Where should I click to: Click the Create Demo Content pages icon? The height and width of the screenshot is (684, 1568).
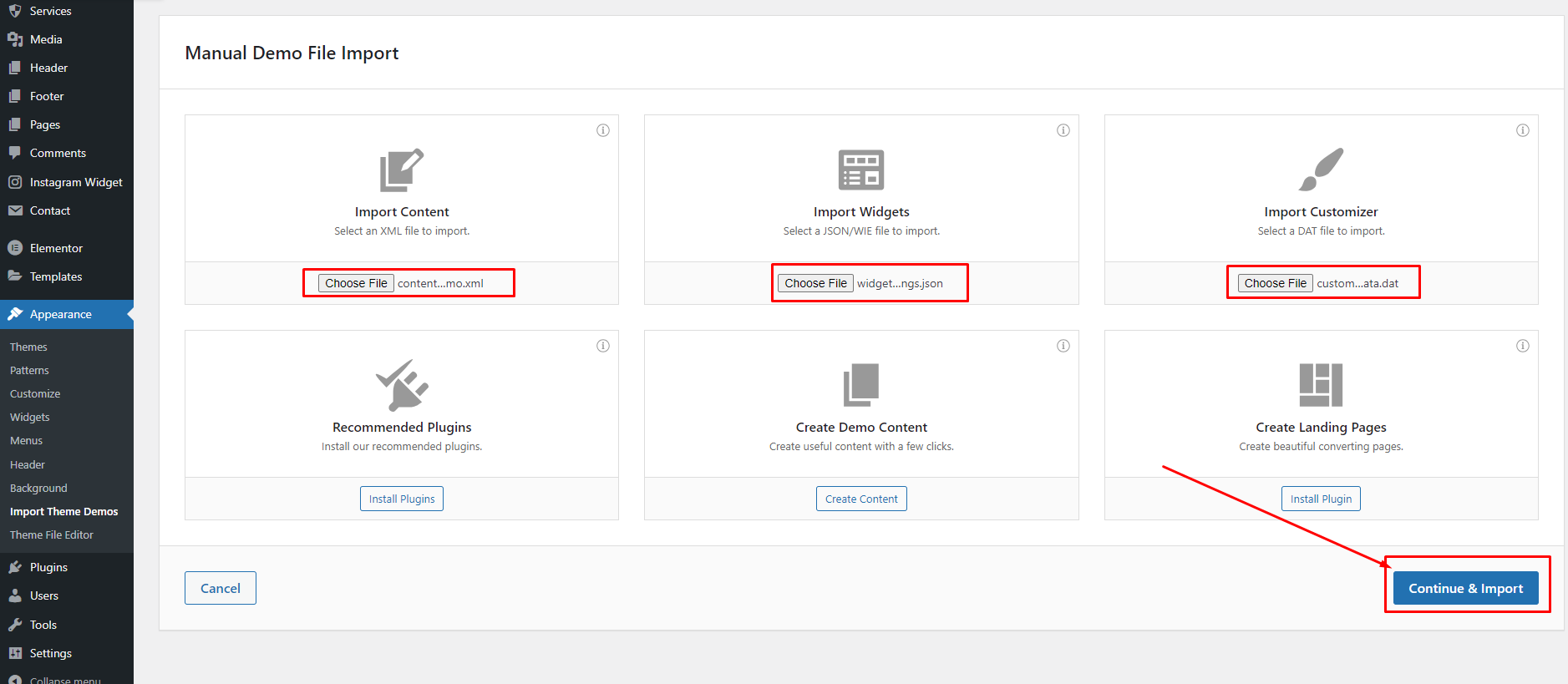point(861,385)
